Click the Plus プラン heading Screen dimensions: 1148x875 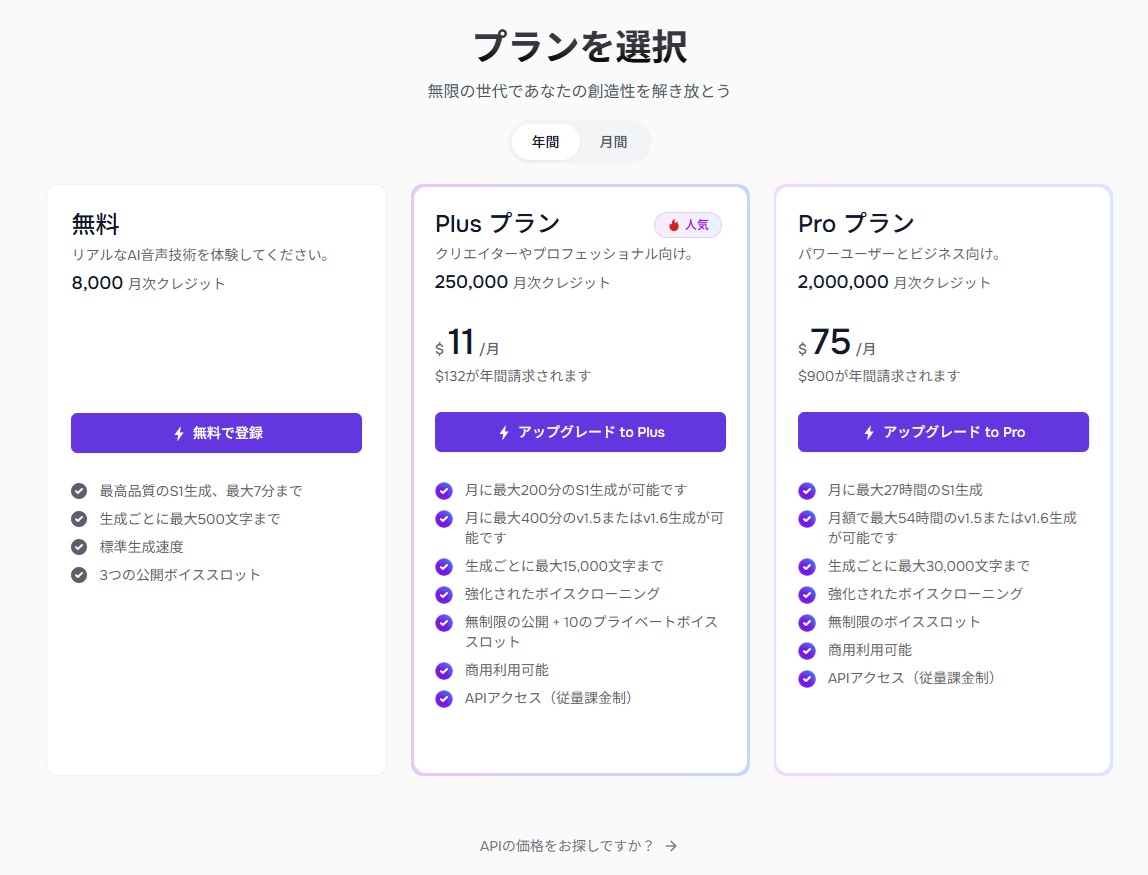[x=497, y=223]
